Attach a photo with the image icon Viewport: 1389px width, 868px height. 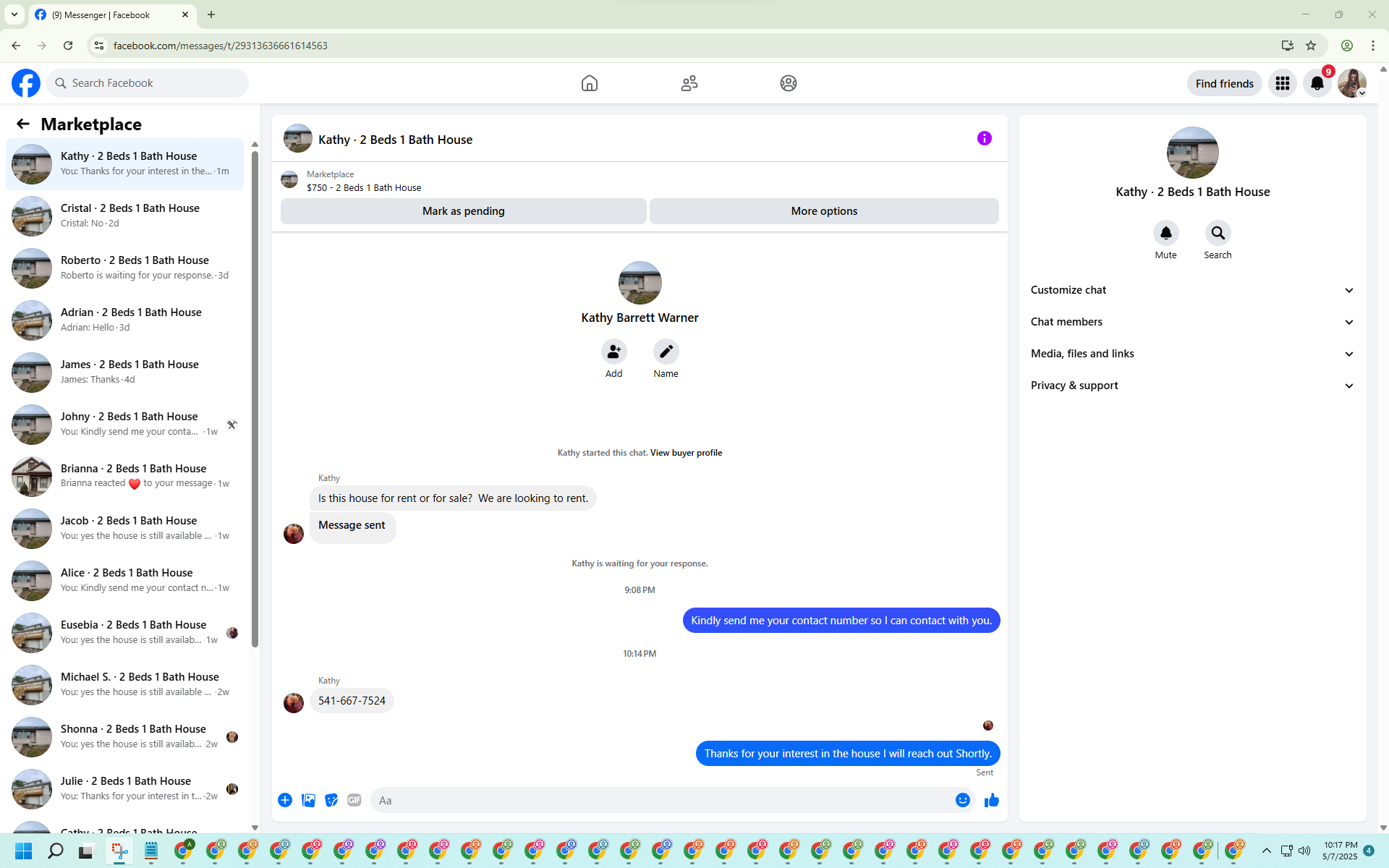coord(308,800)
